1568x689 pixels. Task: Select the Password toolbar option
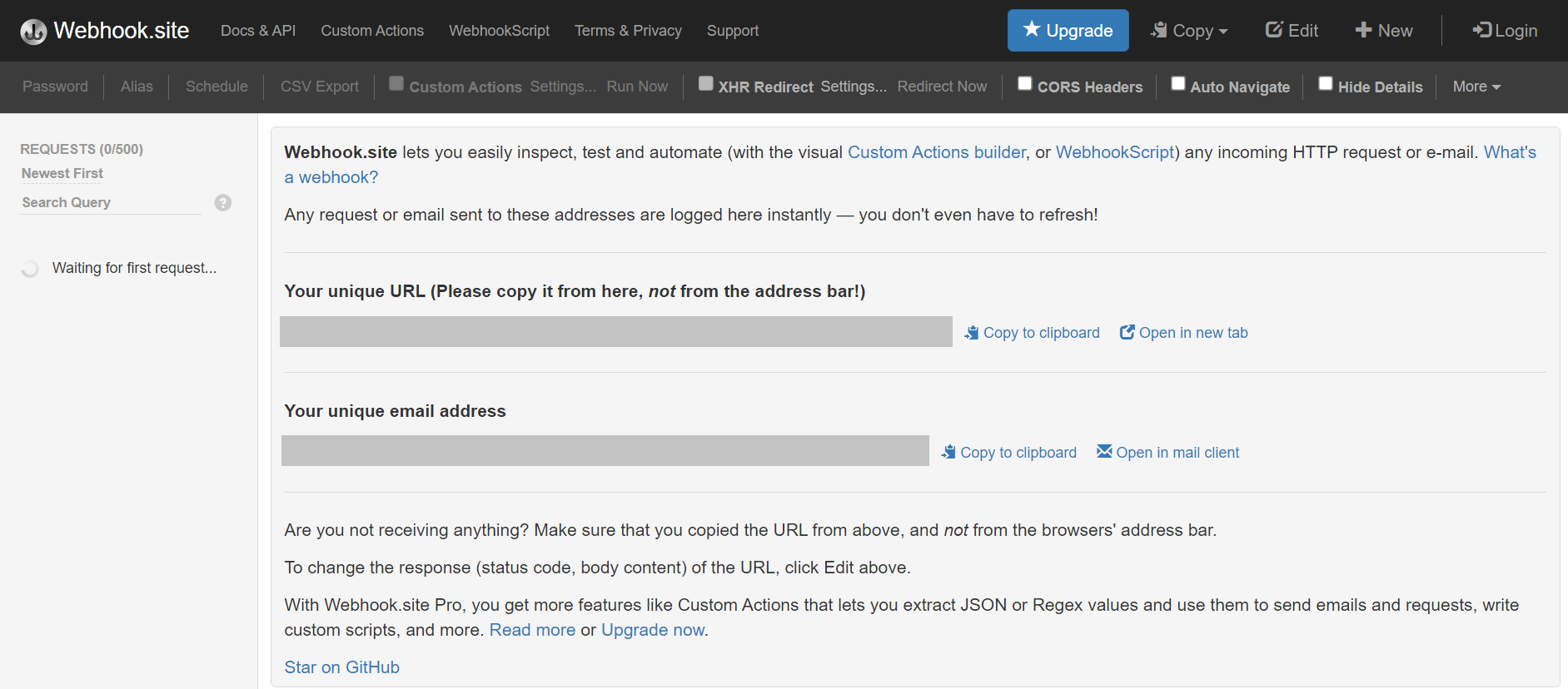pos(55,87)
